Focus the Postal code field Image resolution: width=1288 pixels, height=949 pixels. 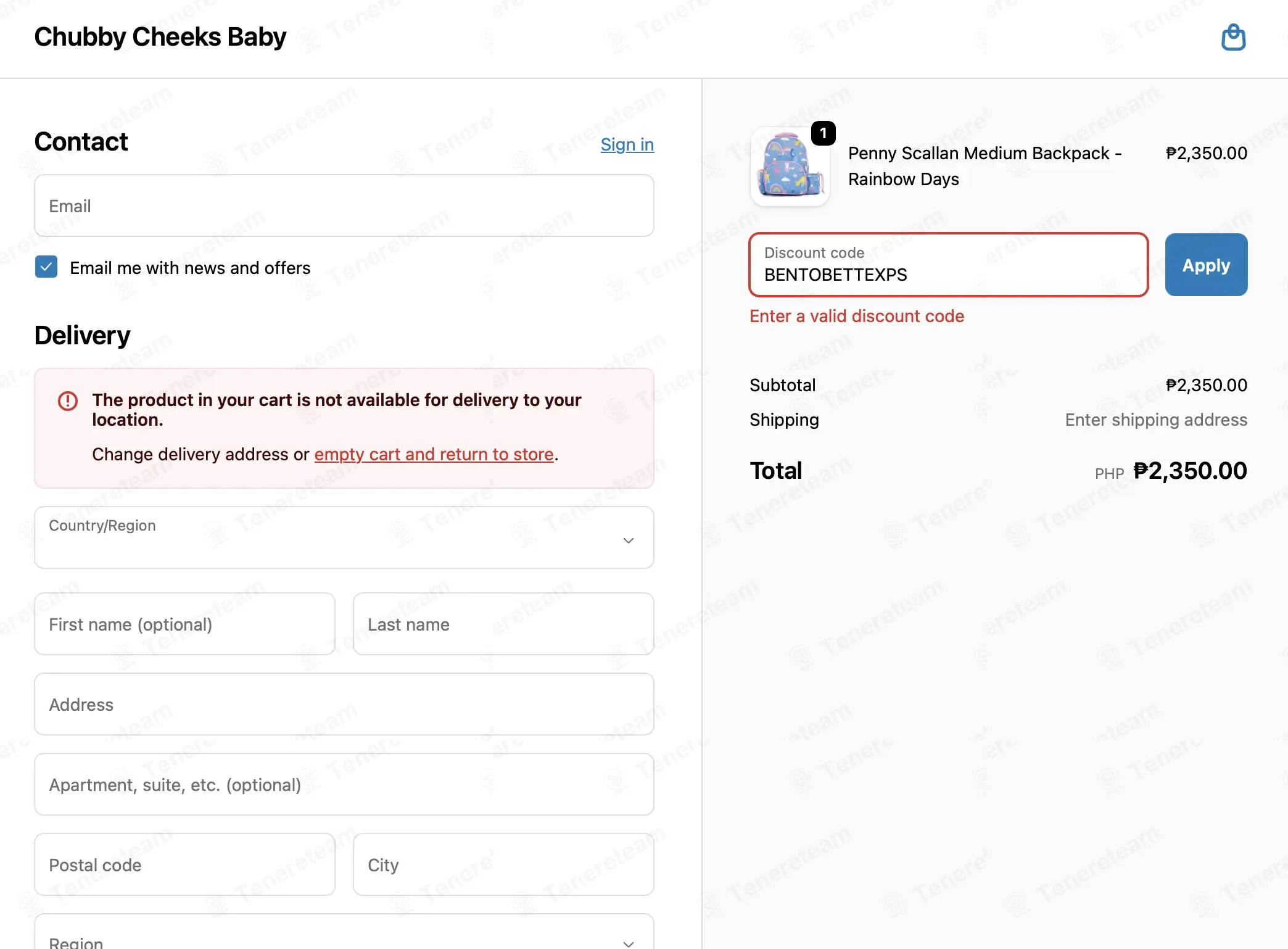(x=184, y=864)
